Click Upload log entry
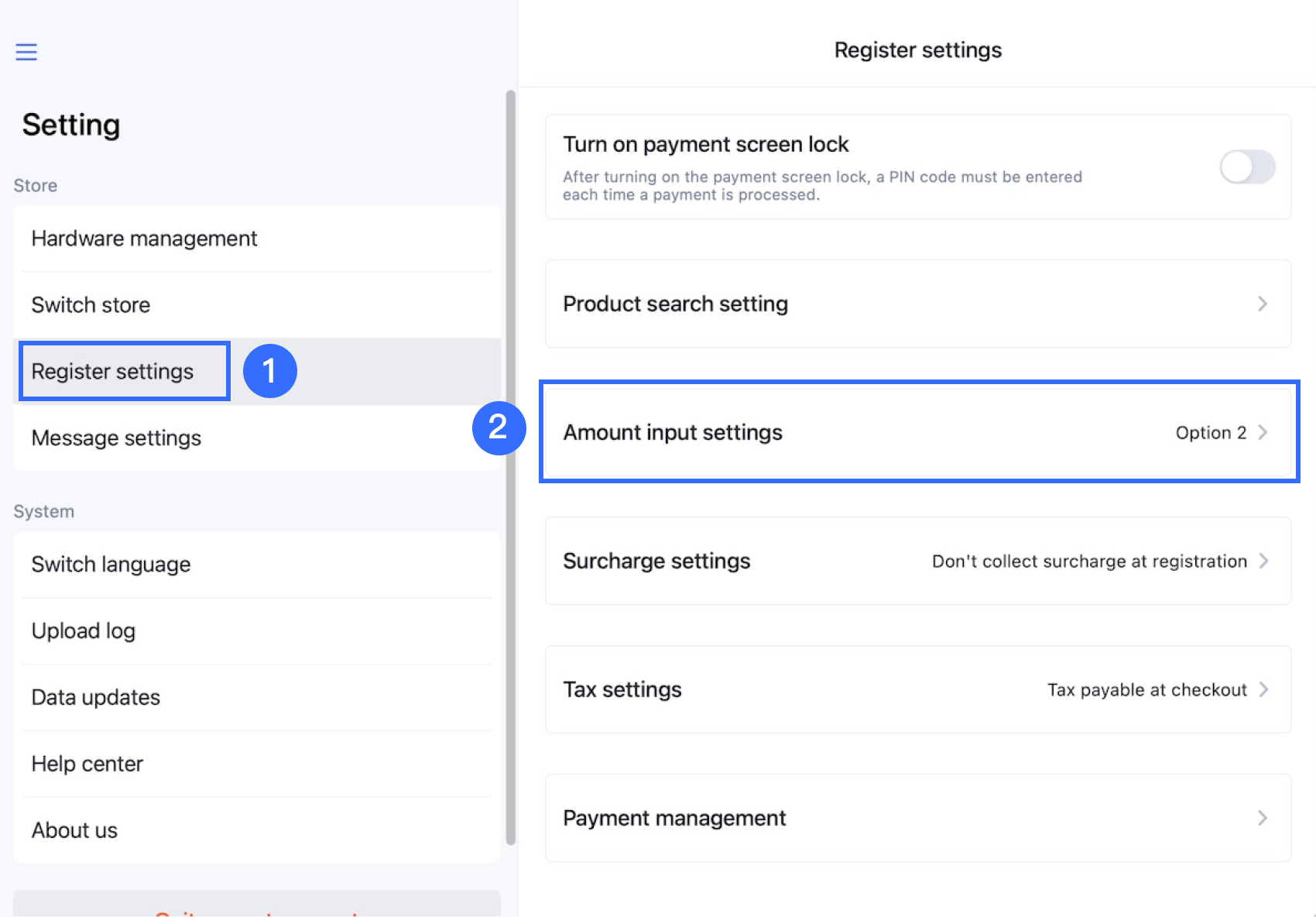1316x917 pixels. [84, 631]
